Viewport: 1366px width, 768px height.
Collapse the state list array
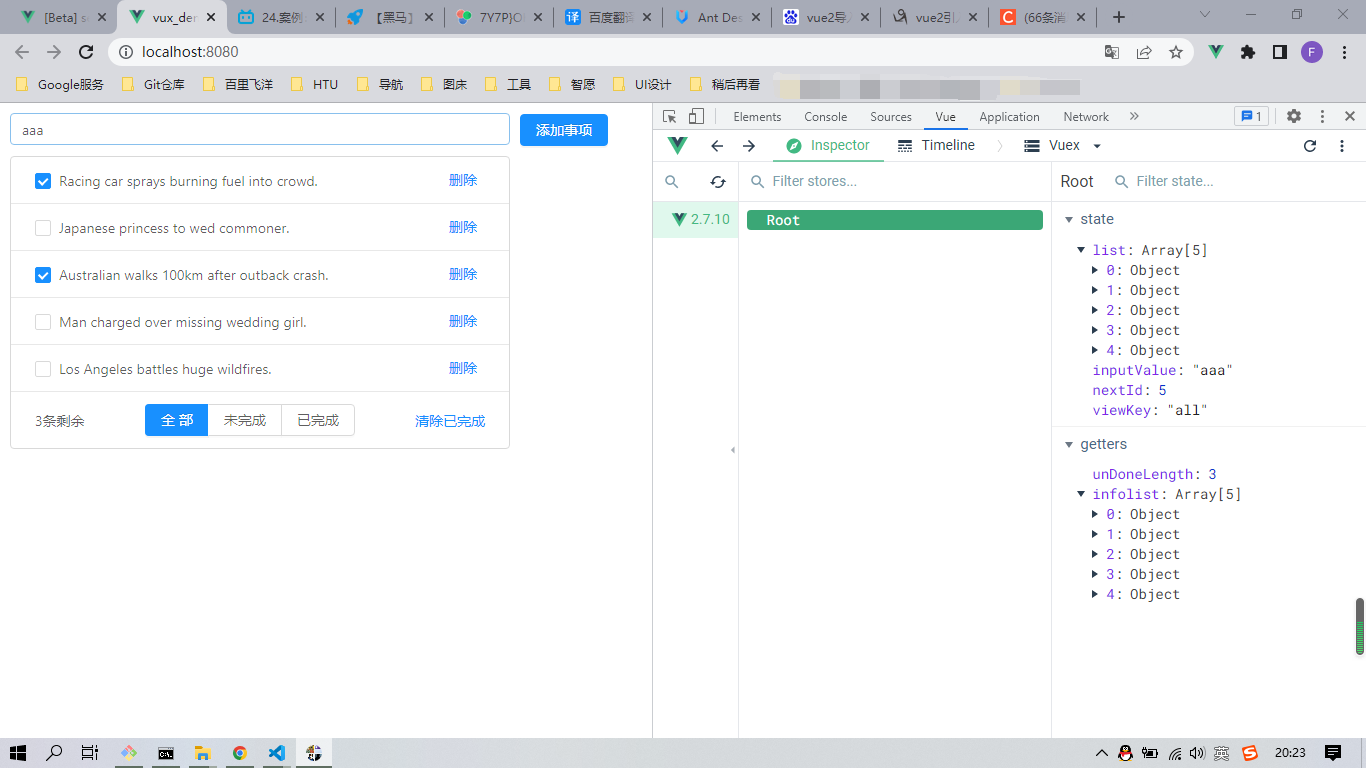click(1081, 251)
